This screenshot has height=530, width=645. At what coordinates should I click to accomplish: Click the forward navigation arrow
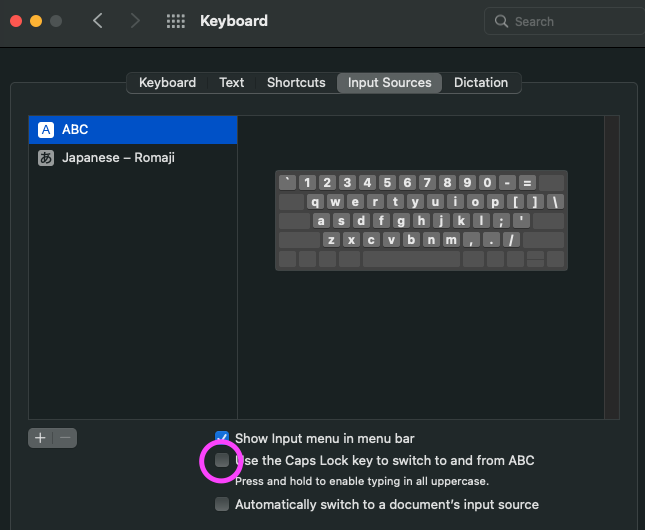pos(135,21)
